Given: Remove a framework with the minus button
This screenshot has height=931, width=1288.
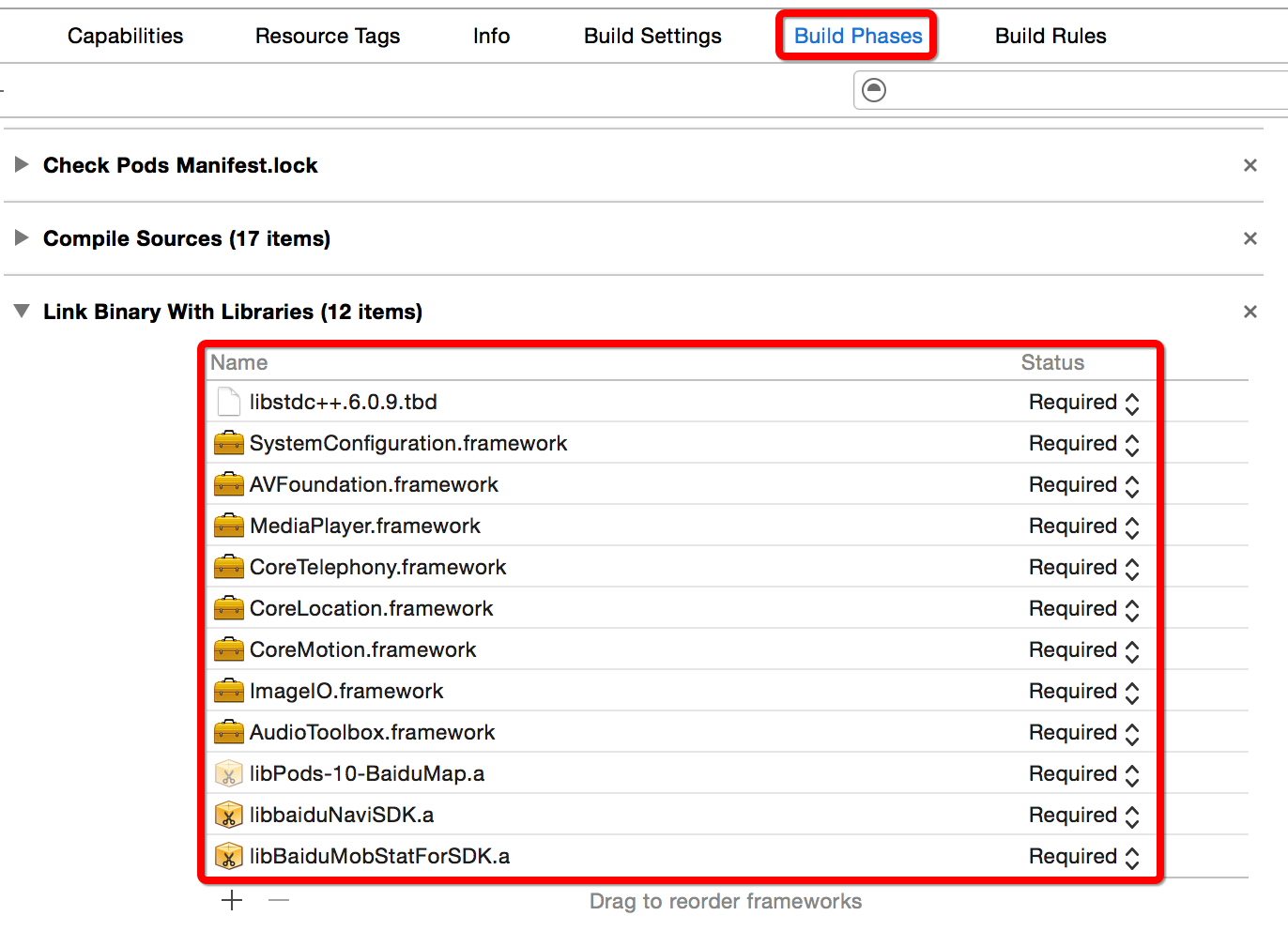Looking at the screenshot, I should [x=279, y=901].
